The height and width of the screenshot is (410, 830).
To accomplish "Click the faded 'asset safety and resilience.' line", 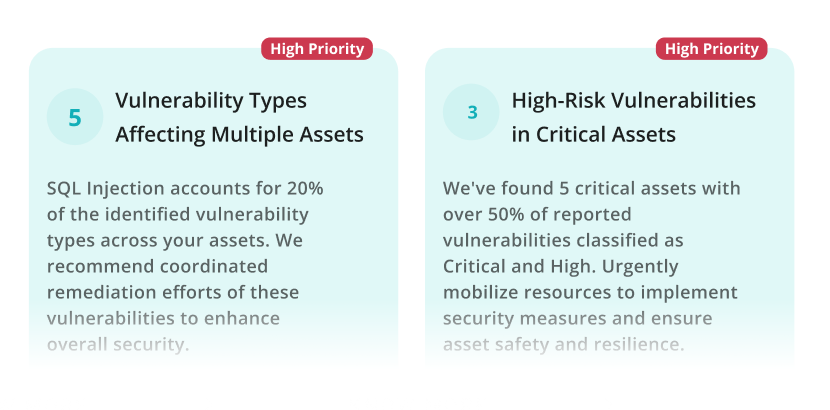I will click(564, 345).
